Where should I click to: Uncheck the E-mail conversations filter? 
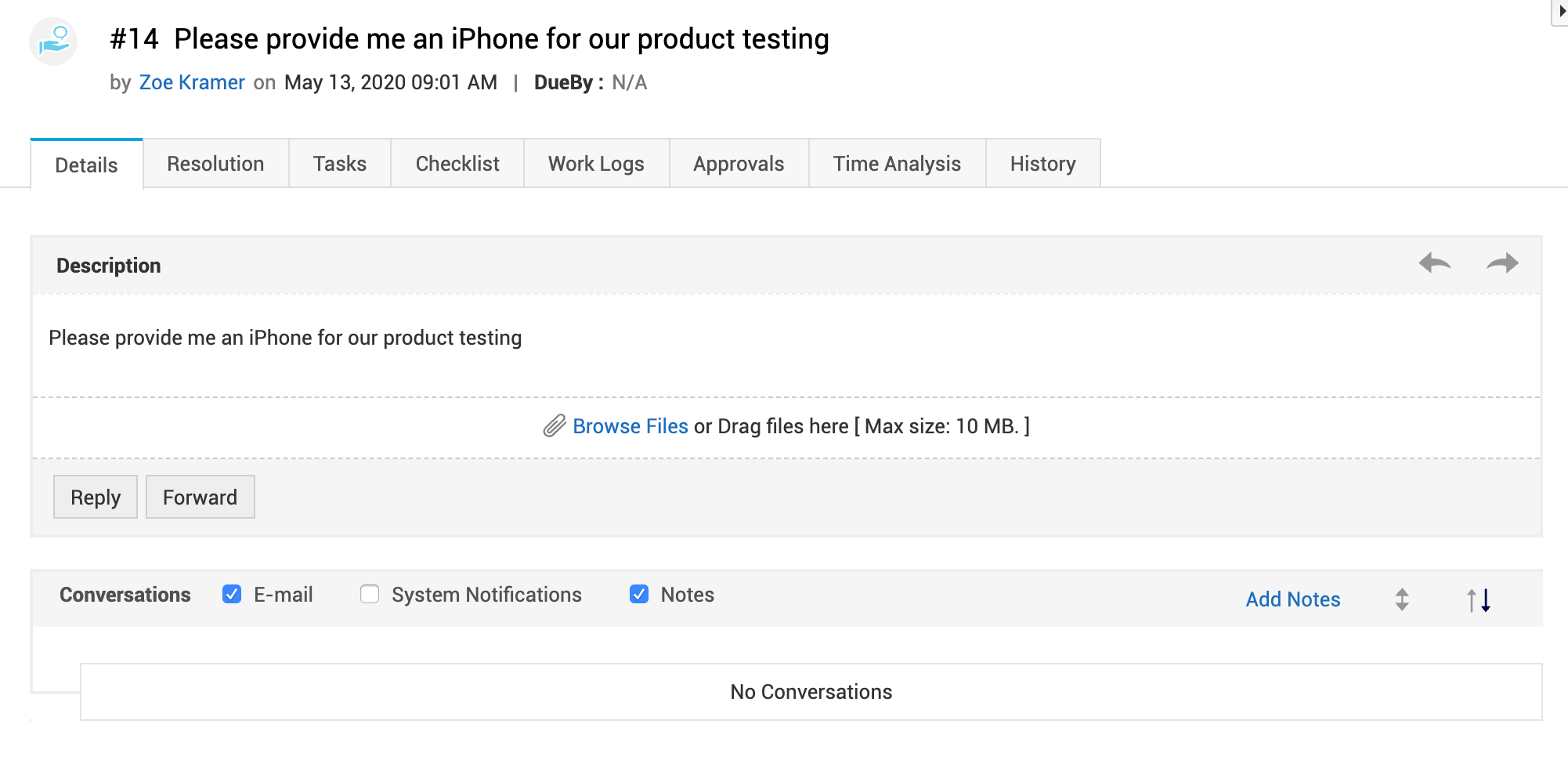click(x=232, y=595)
